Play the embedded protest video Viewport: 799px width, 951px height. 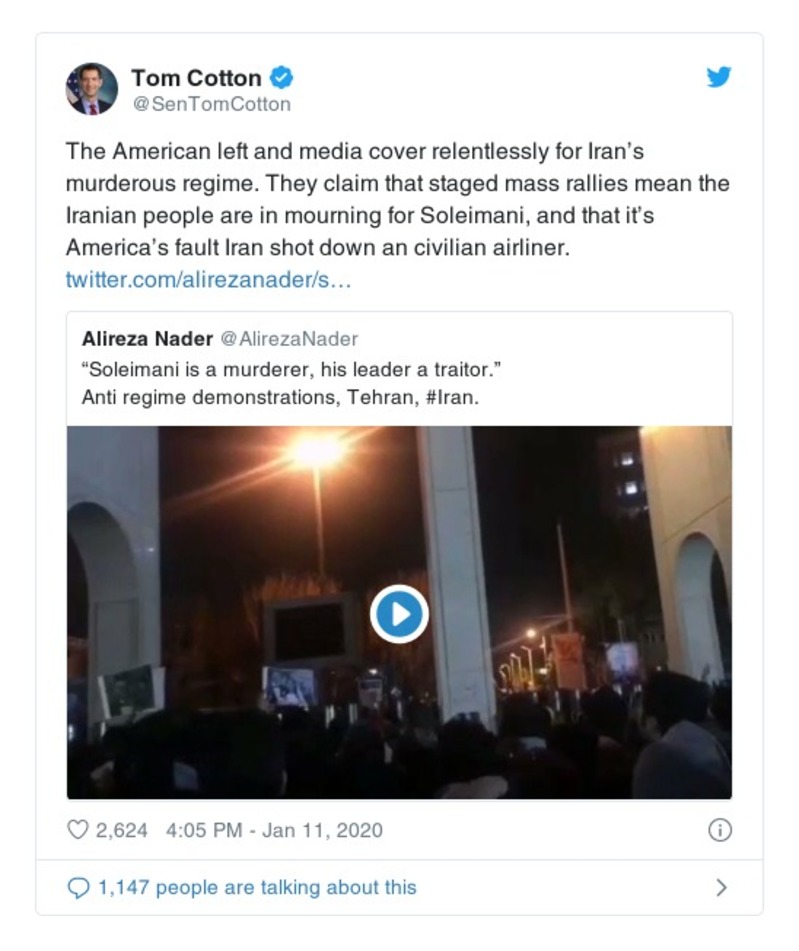399,614
